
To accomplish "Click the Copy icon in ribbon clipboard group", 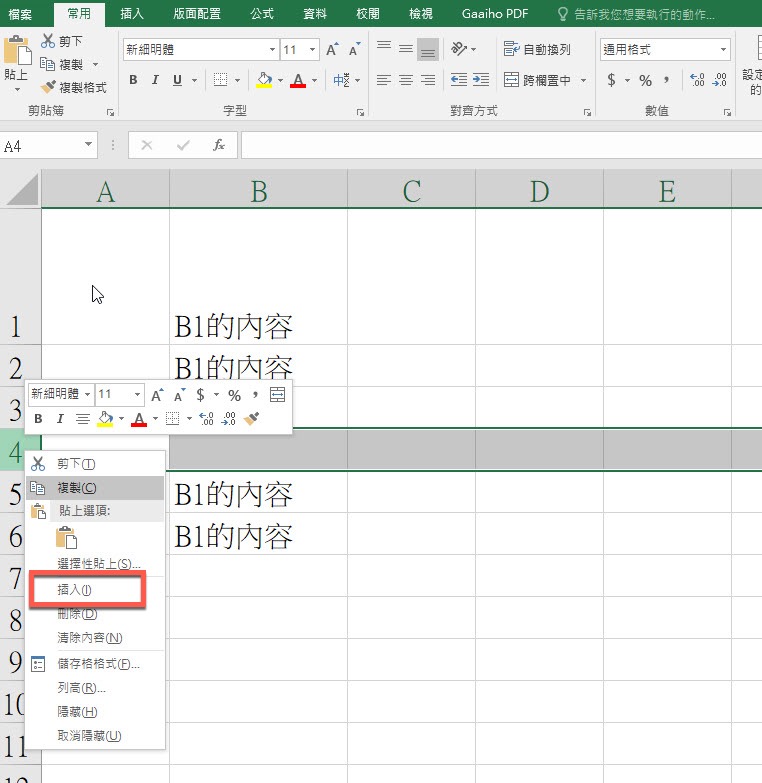I will (47, 64).
